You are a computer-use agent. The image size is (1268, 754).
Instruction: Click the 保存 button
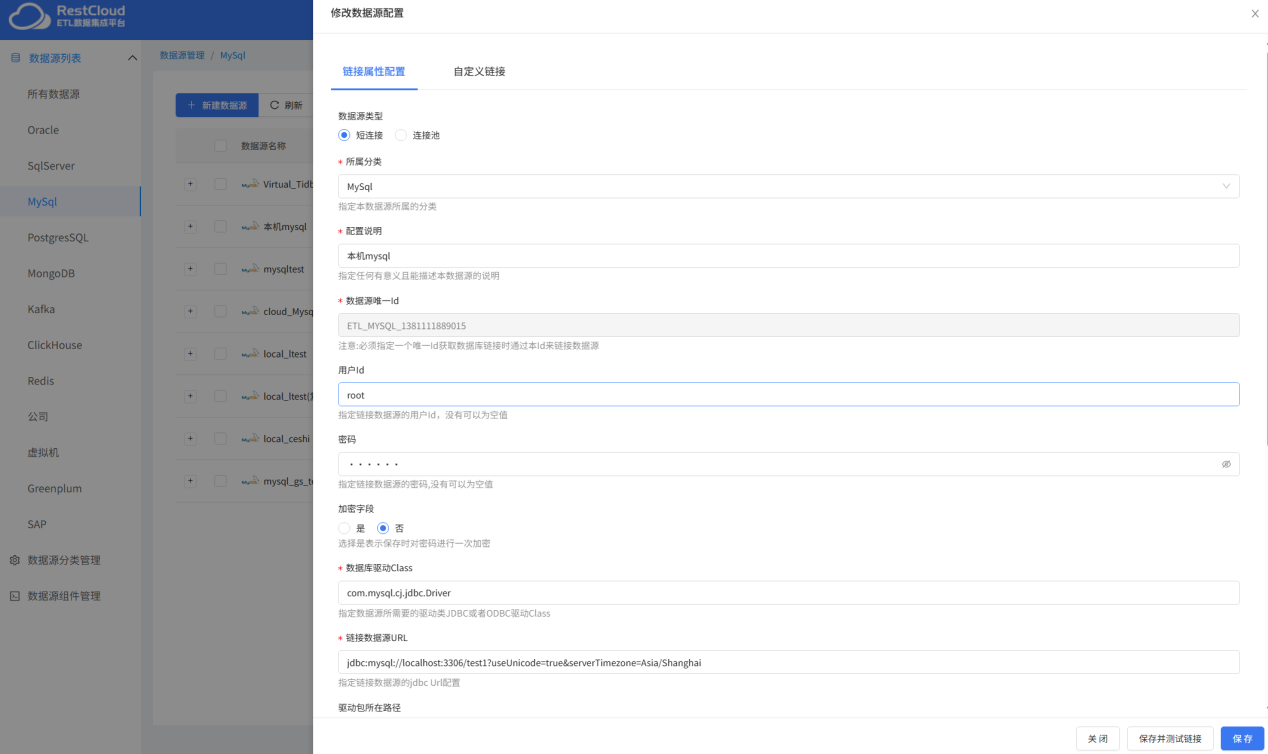1243,738
